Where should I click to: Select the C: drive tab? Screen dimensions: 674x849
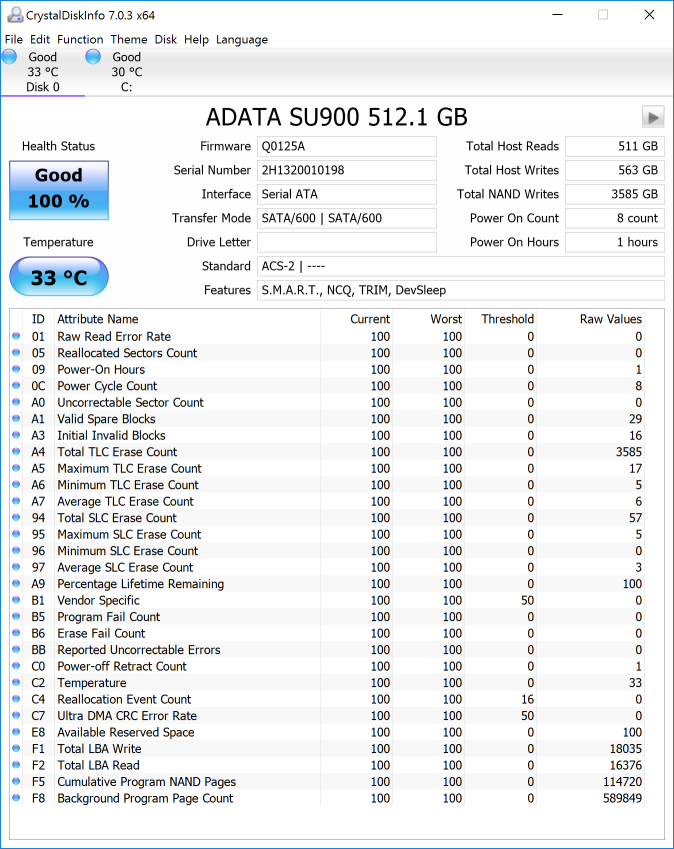click(127, 72)
